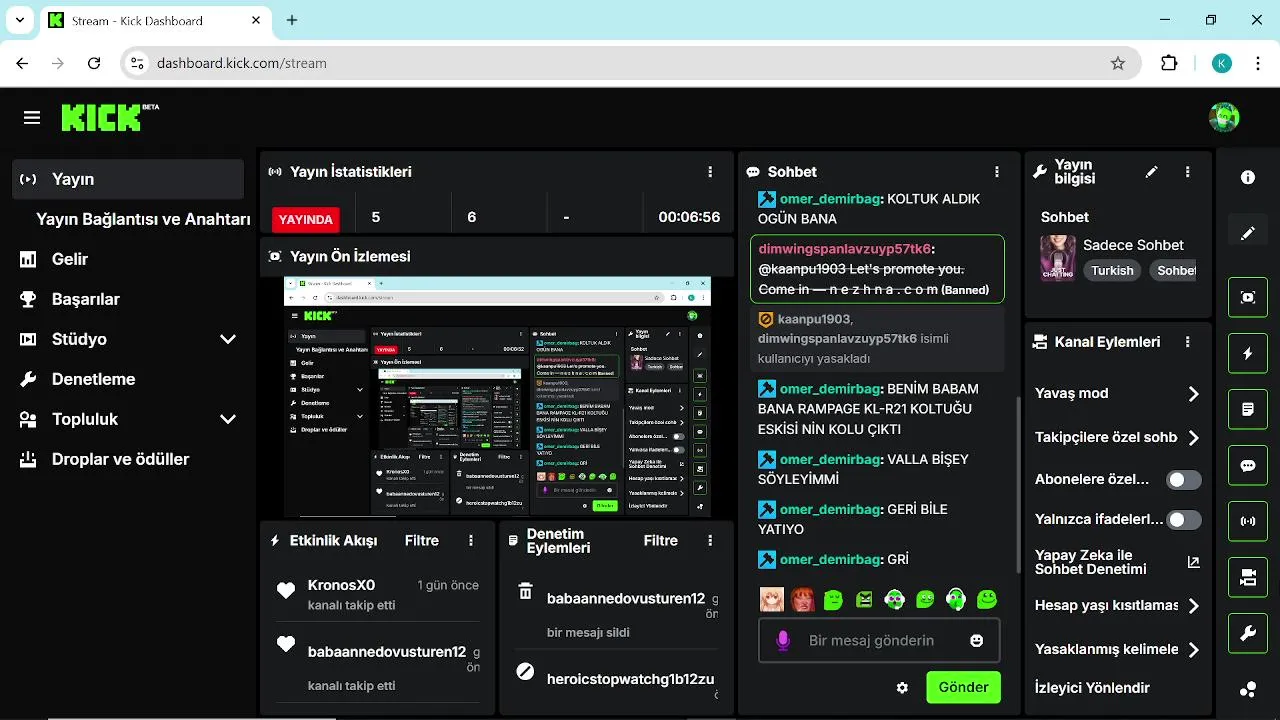Toggle the stream stats broadcast icon in the right rail

[x=1248, y=521]
